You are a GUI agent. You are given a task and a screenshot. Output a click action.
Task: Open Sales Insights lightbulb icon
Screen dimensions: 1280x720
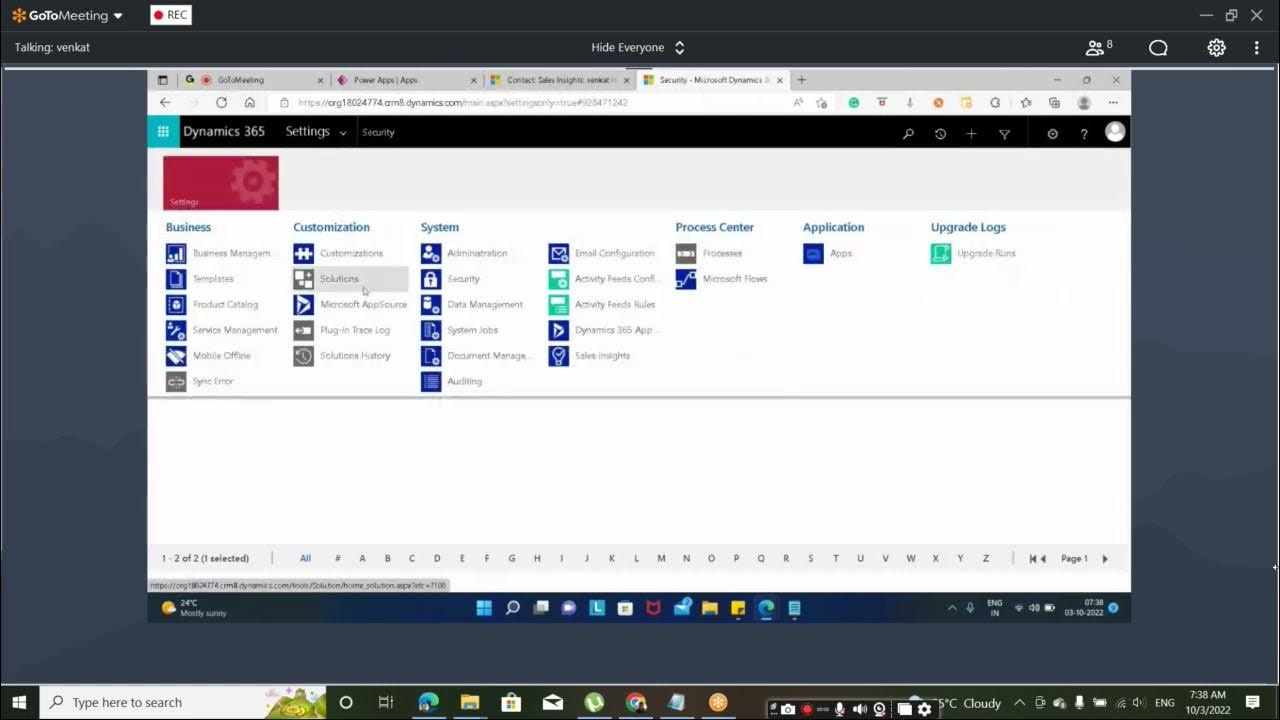[x=558, y=356]
